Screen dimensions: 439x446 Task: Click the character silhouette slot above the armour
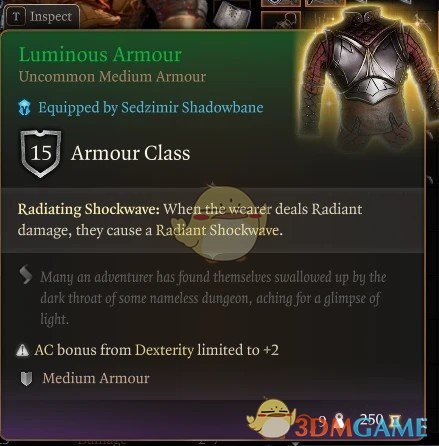pyautogui.click(x=281, y=20)
